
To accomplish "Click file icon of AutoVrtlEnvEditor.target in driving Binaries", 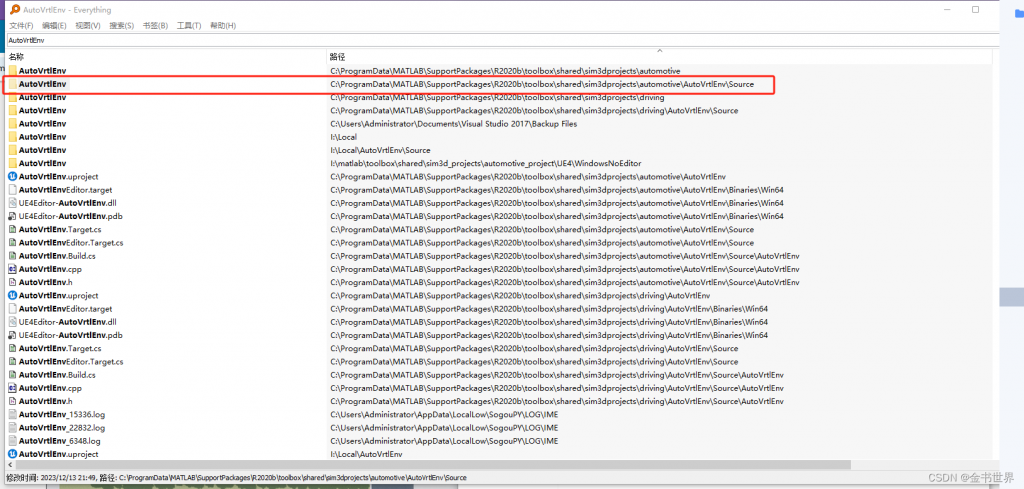I will pyautogui.click(x=13, y=309).
